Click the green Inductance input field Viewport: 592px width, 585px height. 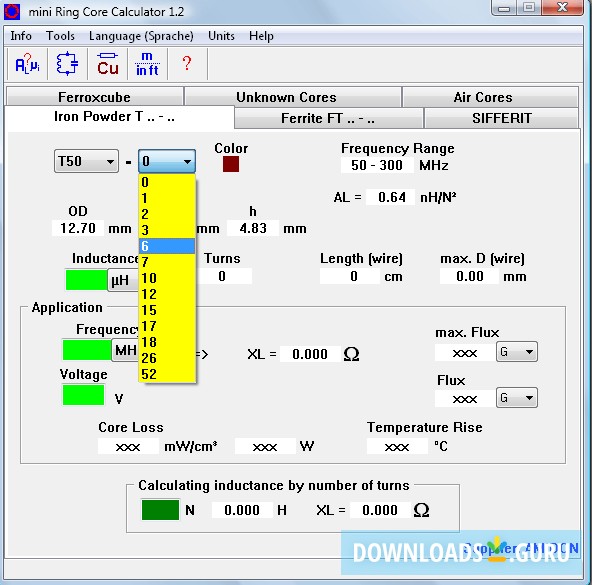[86, 280]
